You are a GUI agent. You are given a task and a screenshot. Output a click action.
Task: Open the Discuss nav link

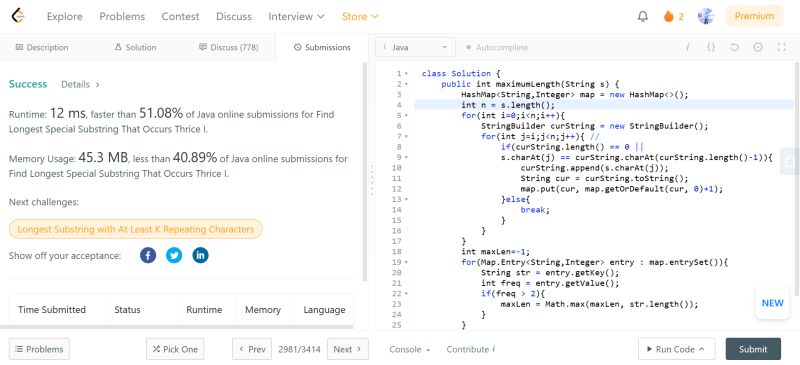[234, 16]
